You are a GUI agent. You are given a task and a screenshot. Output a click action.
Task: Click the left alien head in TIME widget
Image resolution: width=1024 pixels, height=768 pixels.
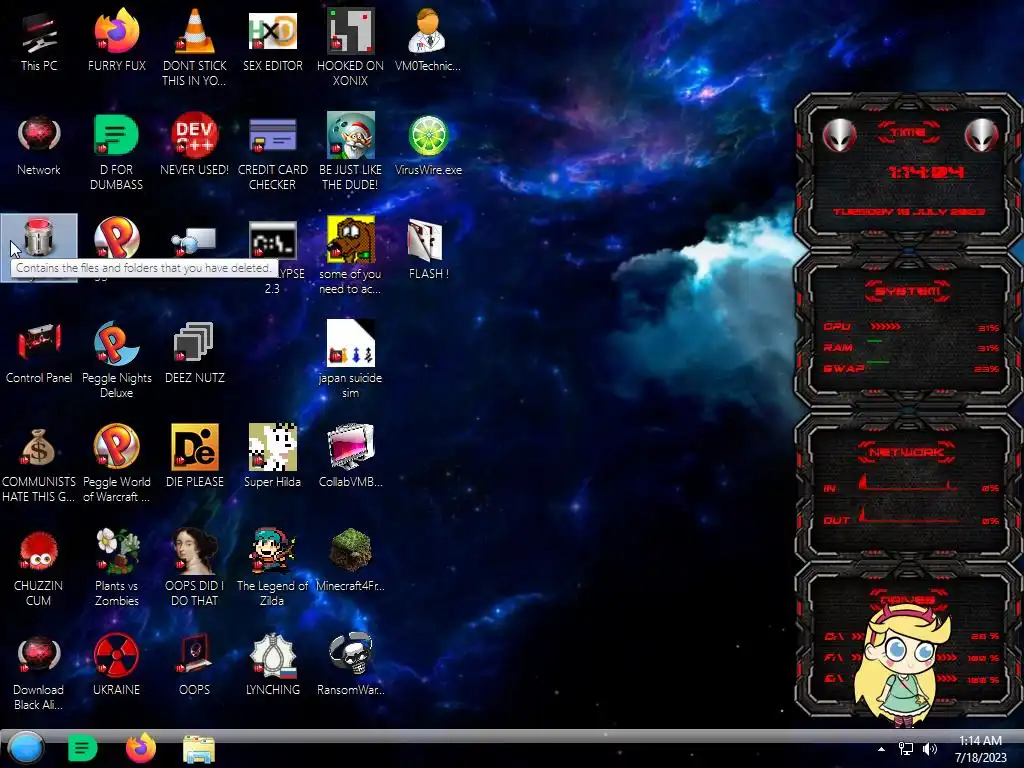(x=839, y=135)
